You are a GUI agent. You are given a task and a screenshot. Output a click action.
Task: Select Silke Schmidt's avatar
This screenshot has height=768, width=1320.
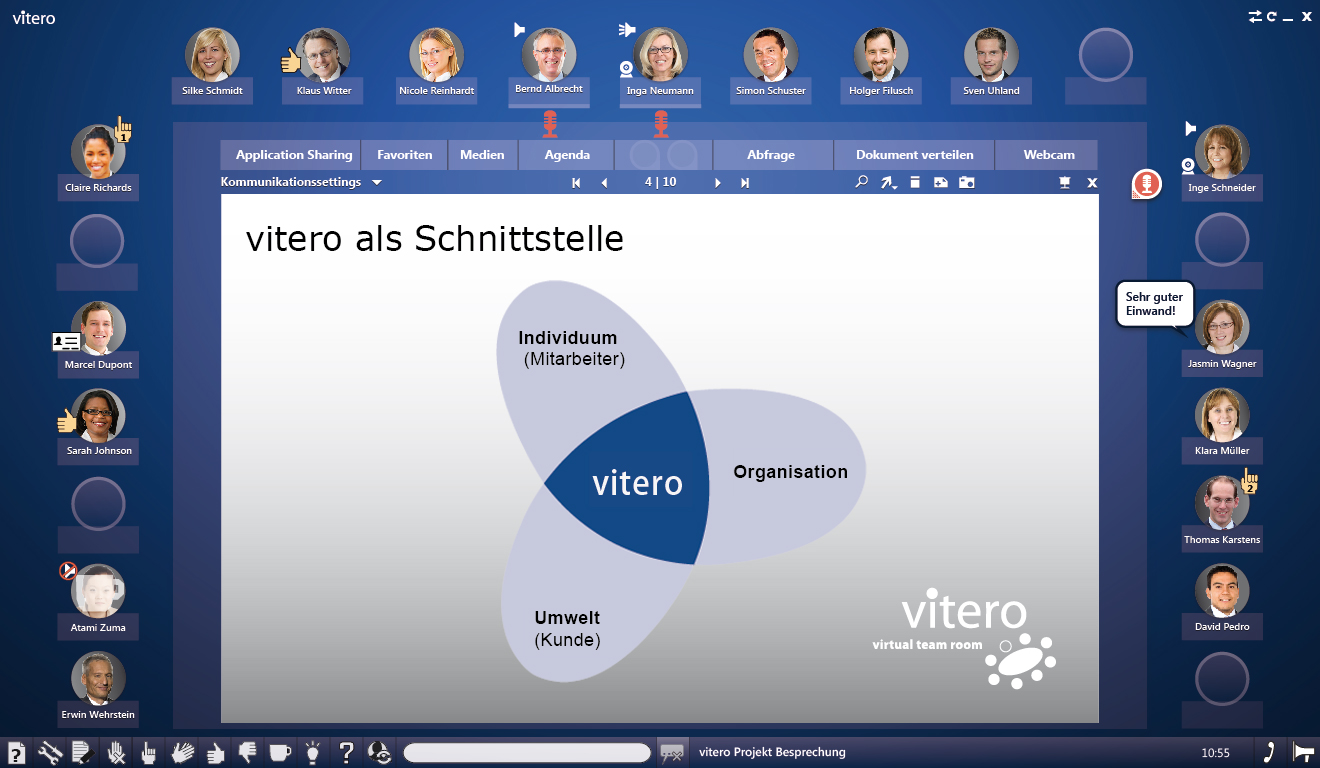pos(212,54)
